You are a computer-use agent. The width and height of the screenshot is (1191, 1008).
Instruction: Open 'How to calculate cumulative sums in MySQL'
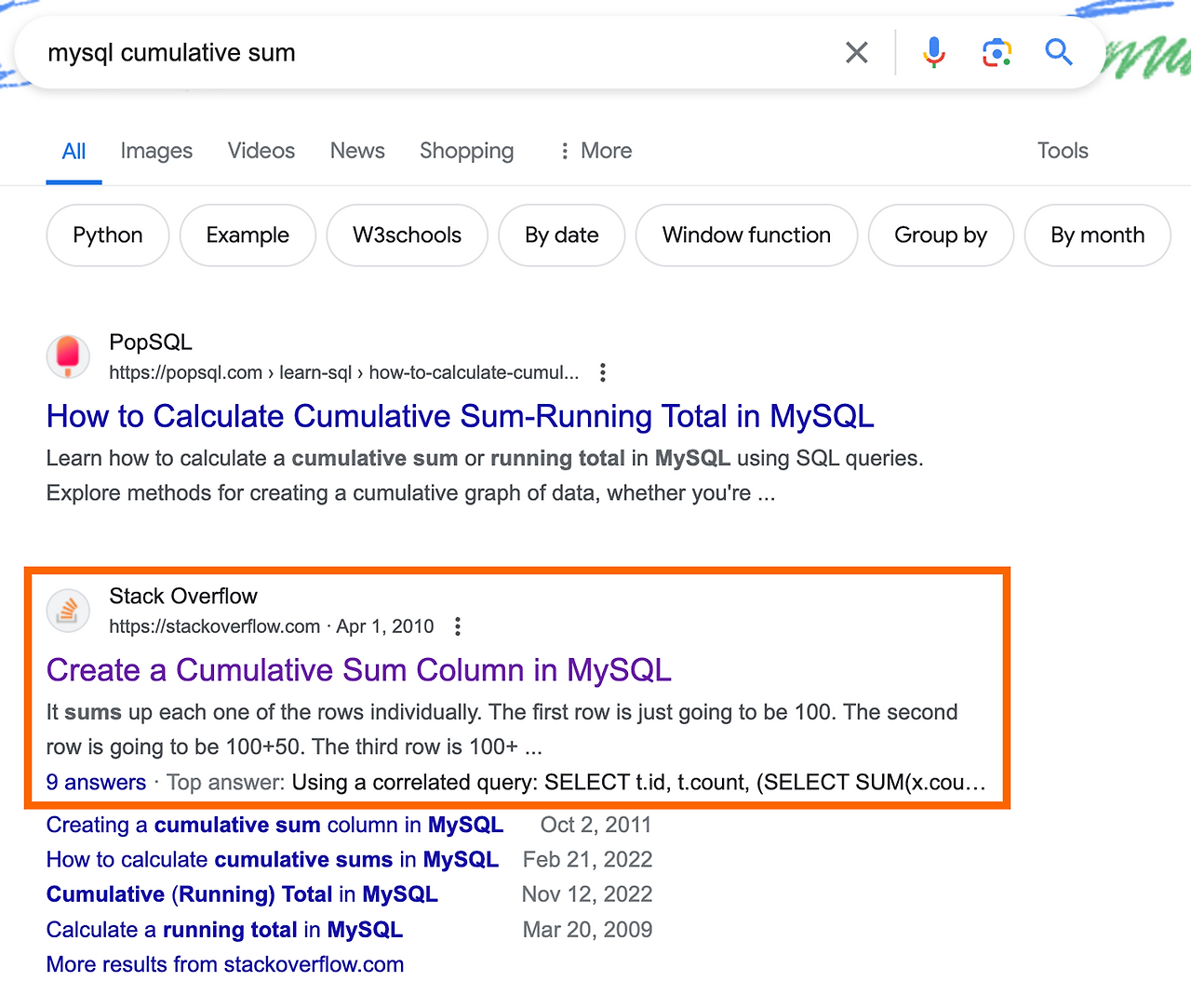(x=273, y=860)
